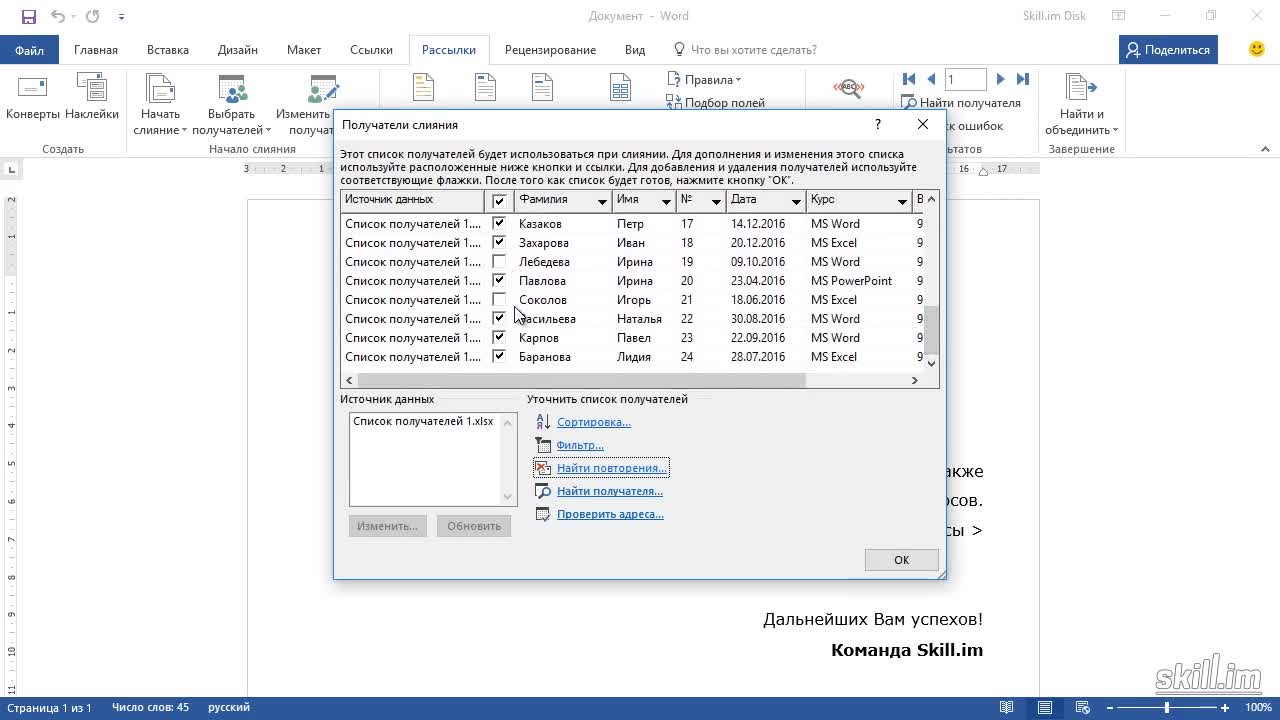This screenshot has width=1280, height=720.
Task: Expand the Правила dropdown arrow
Action: point(738,80)
